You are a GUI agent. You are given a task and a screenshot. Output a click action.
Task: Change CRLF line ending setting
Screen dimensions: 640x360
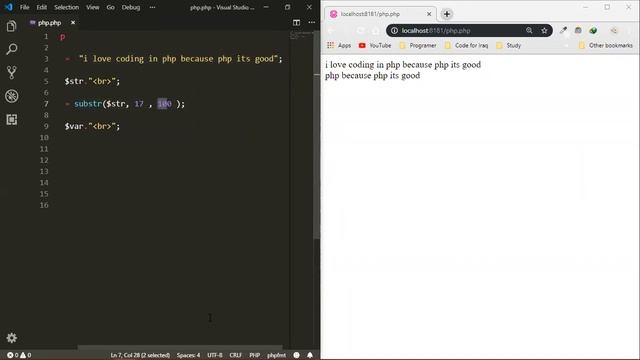coord(236,355)
